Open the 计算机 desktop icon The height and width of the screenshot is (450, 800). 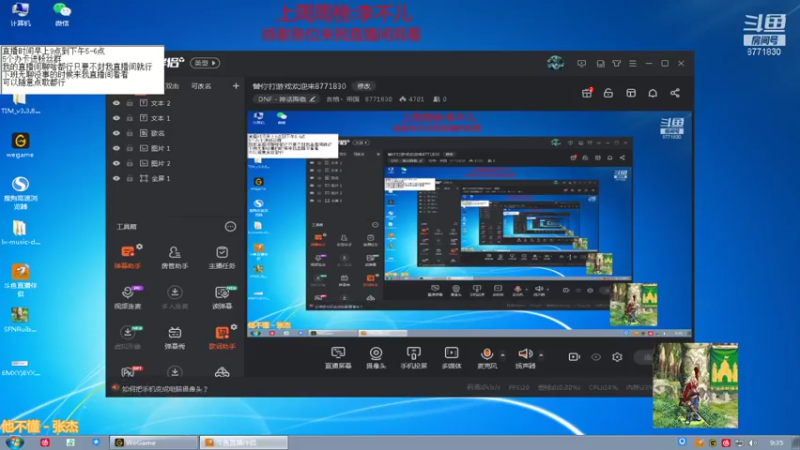coord(20,14)
